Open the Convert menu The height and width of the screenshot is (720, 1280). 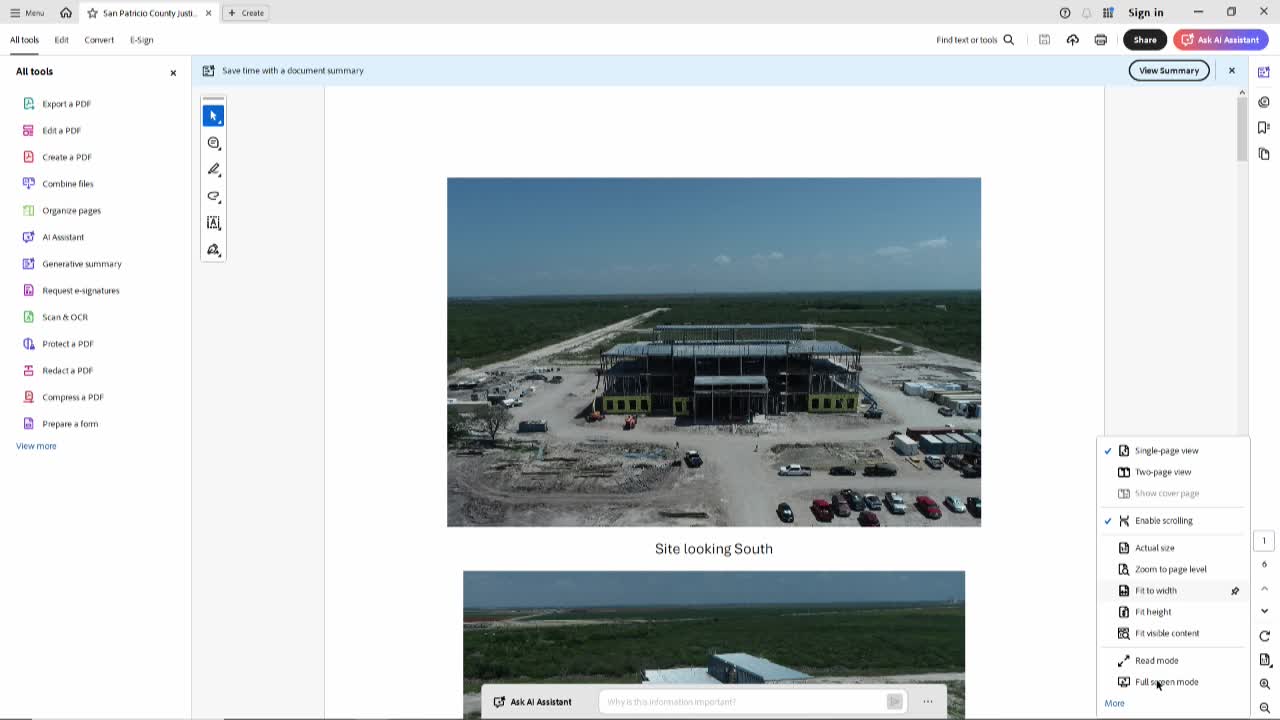pyautogui.click(x=99, y=40)
